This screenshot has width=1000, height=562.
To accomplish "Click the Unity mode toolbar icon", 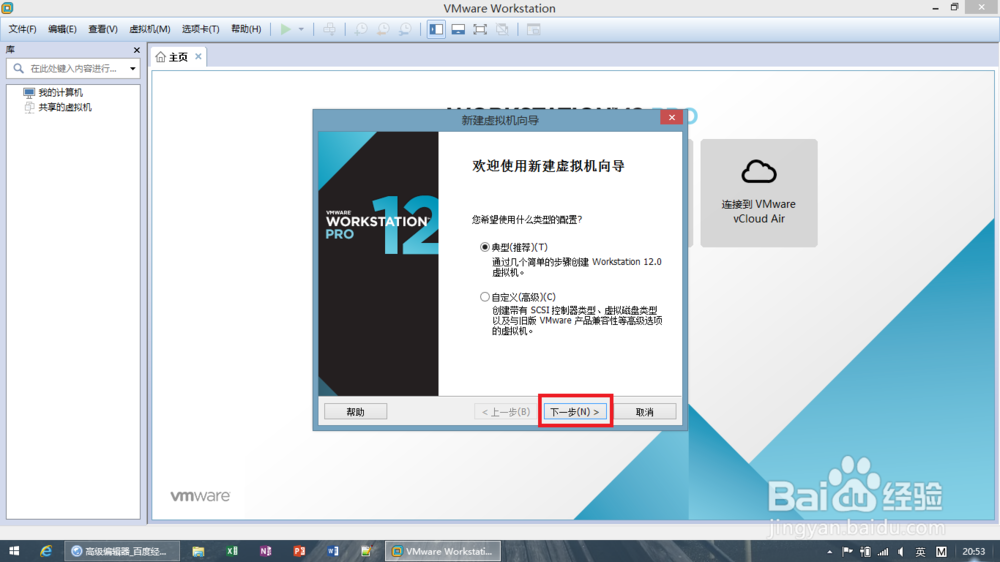I will (503, 29).
